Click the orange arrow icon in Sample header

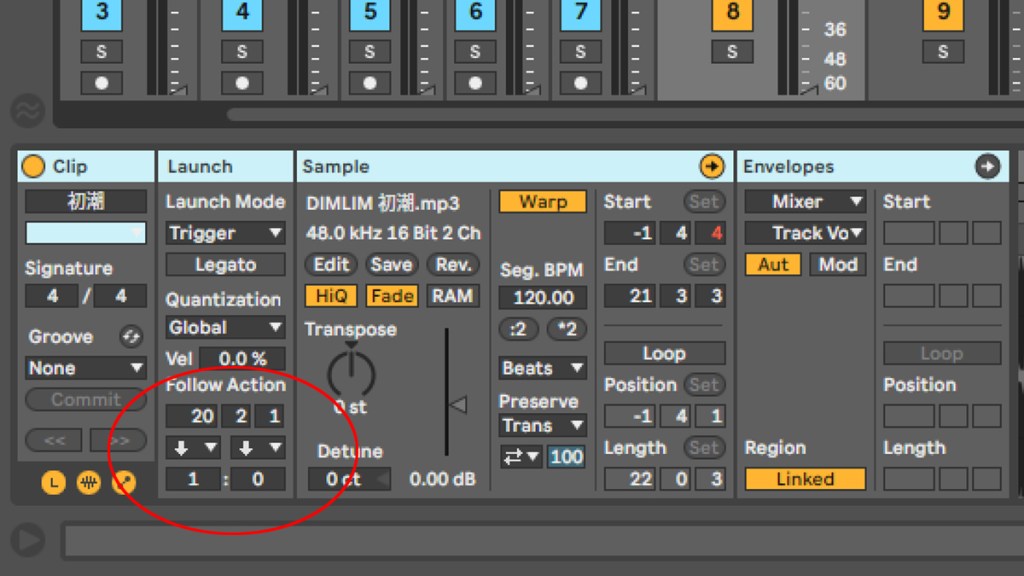[x=711, y=167]
